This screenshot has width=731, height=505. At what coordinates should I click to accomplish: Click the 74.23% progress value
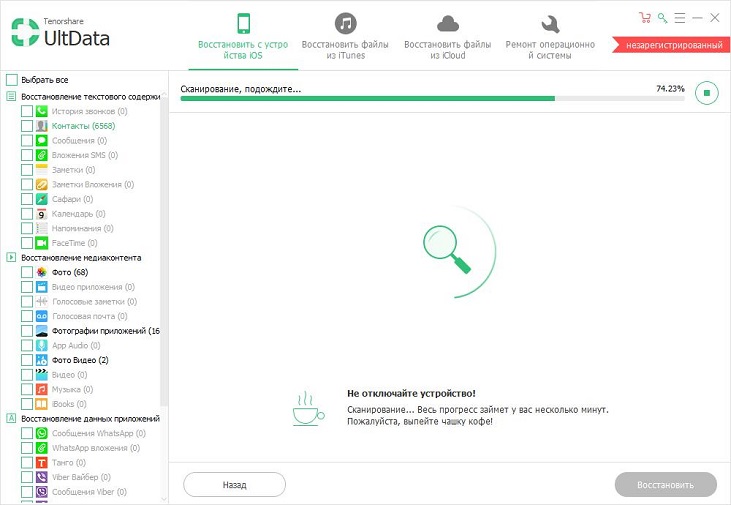[x=670, y=89]
